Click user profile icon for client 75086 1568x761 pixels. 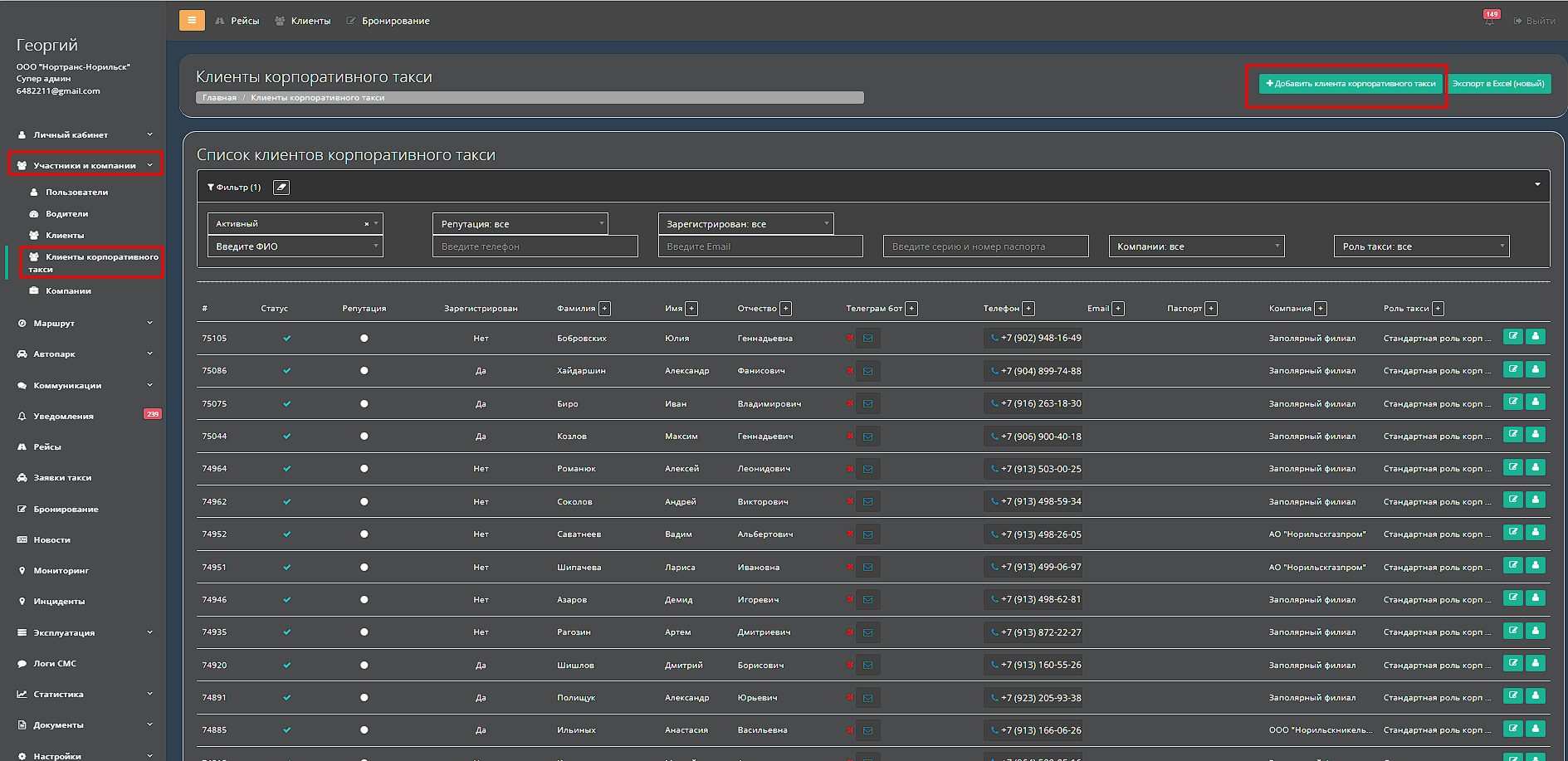(1536, 369)
